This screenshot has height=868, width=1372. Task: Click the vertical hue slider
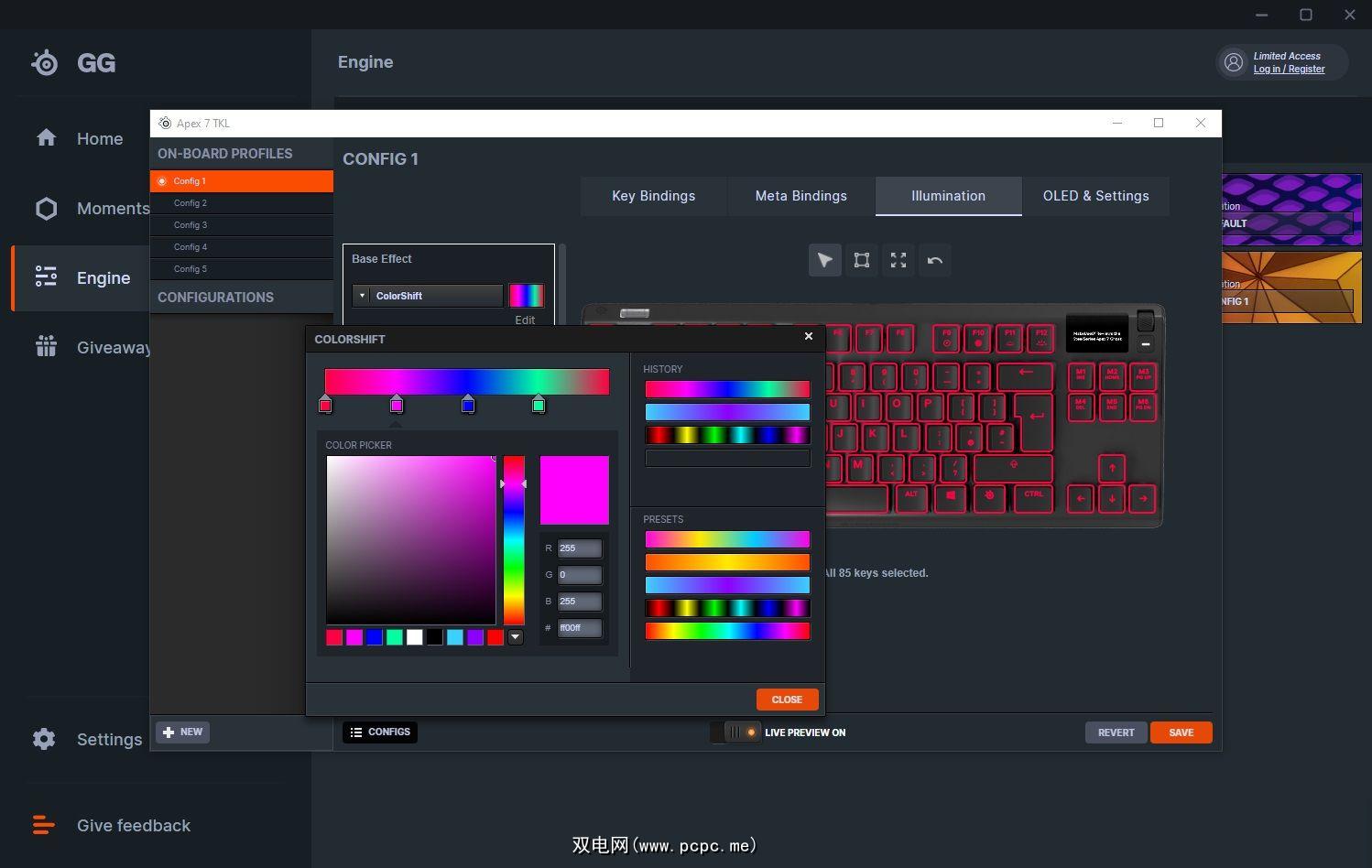(514, 540)
